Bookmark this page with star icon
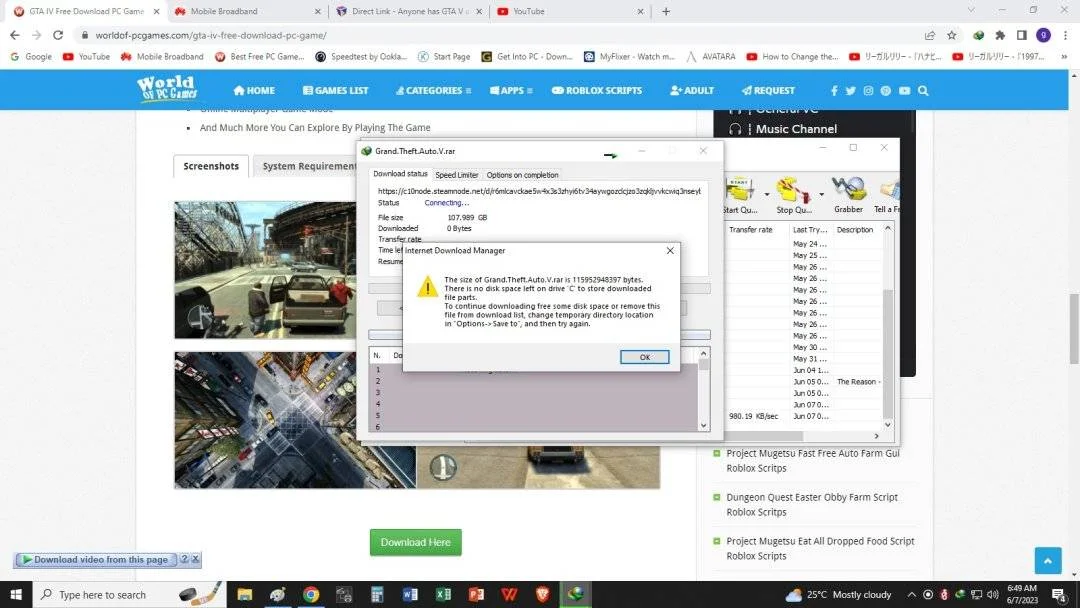1080x608 pixels. pyautogui.click(x=951, y=35)
